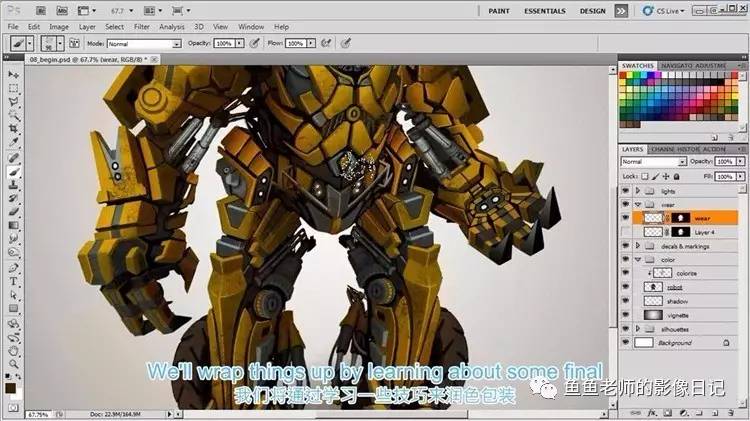Screen dimensions: 750x421
Task: Launch Bridge from application bar
Action: pos(41,10)
